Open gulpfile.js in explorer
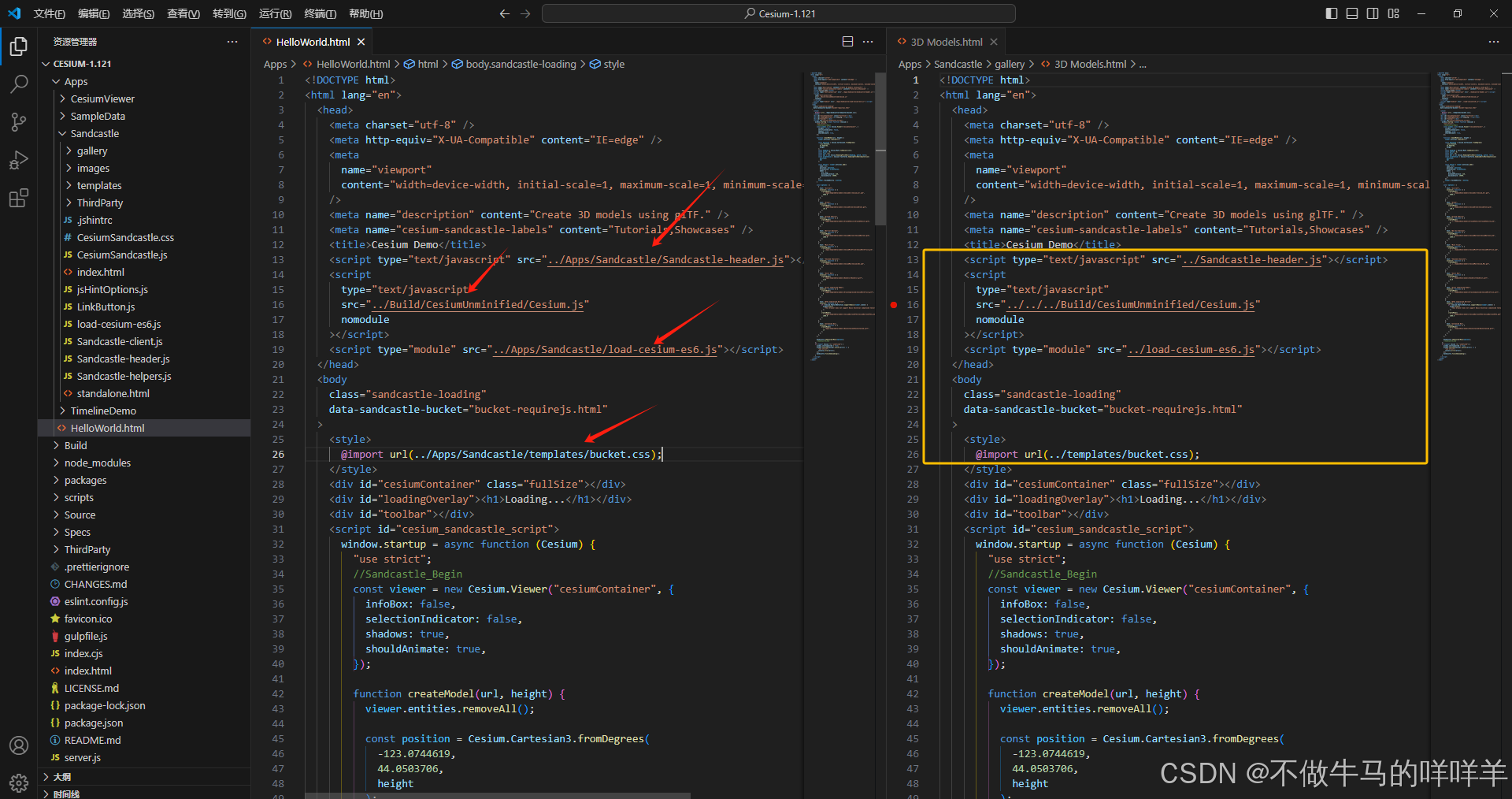Screen dimensions: 1512x799 point(145,636)
